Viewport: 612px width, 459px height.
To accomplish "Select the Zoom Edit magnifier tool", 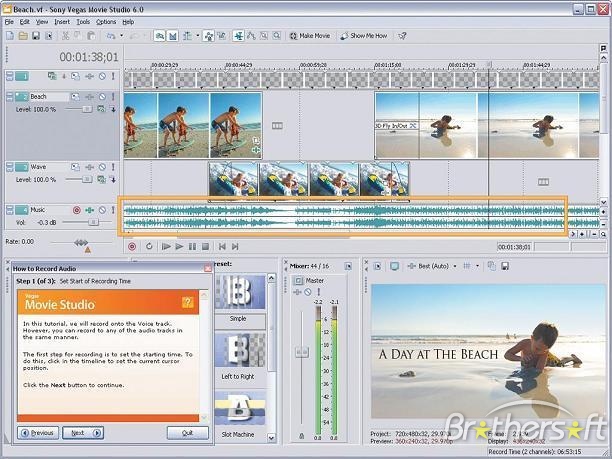I will [277, 36].
